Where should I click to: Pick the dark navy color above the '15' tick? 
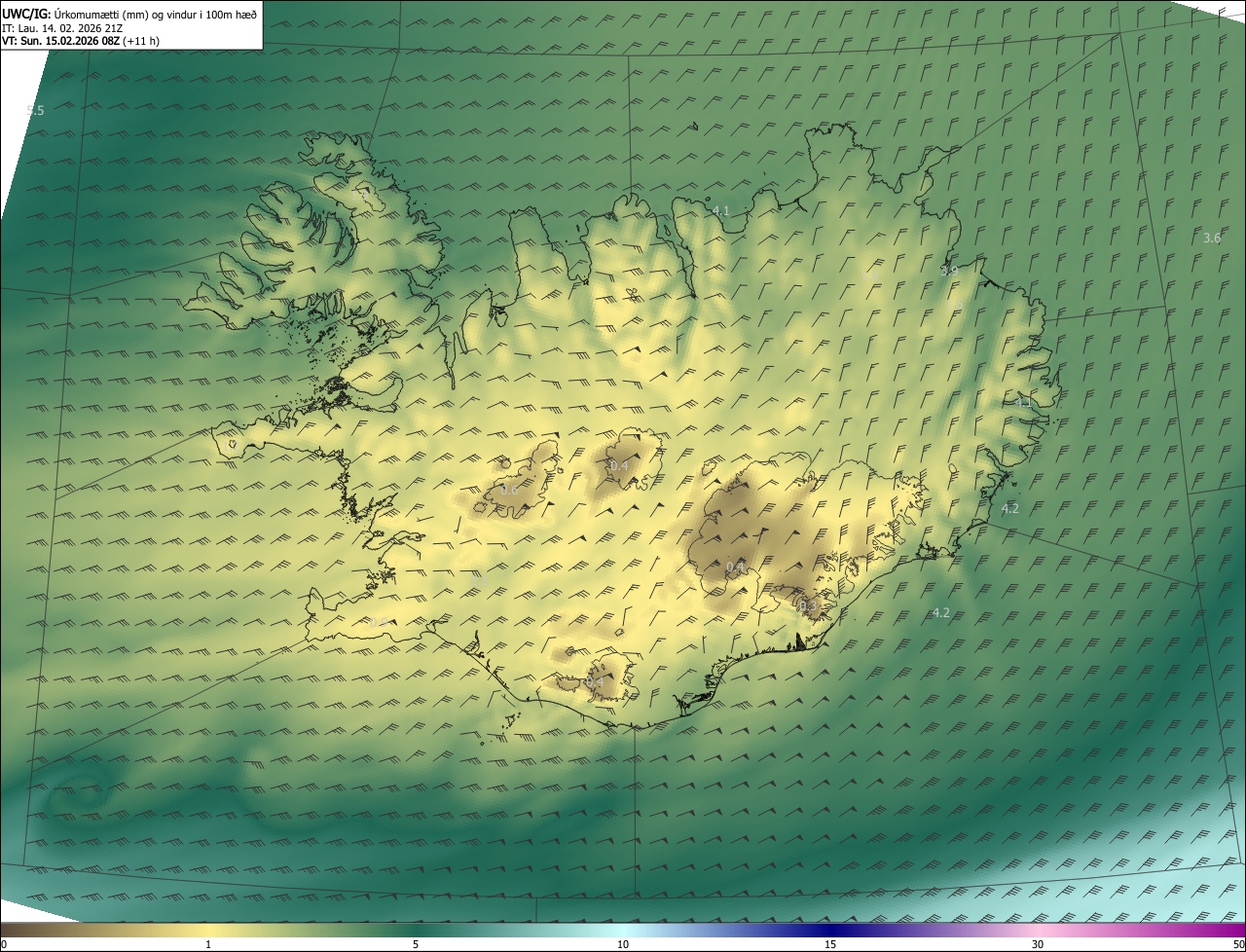830,931
